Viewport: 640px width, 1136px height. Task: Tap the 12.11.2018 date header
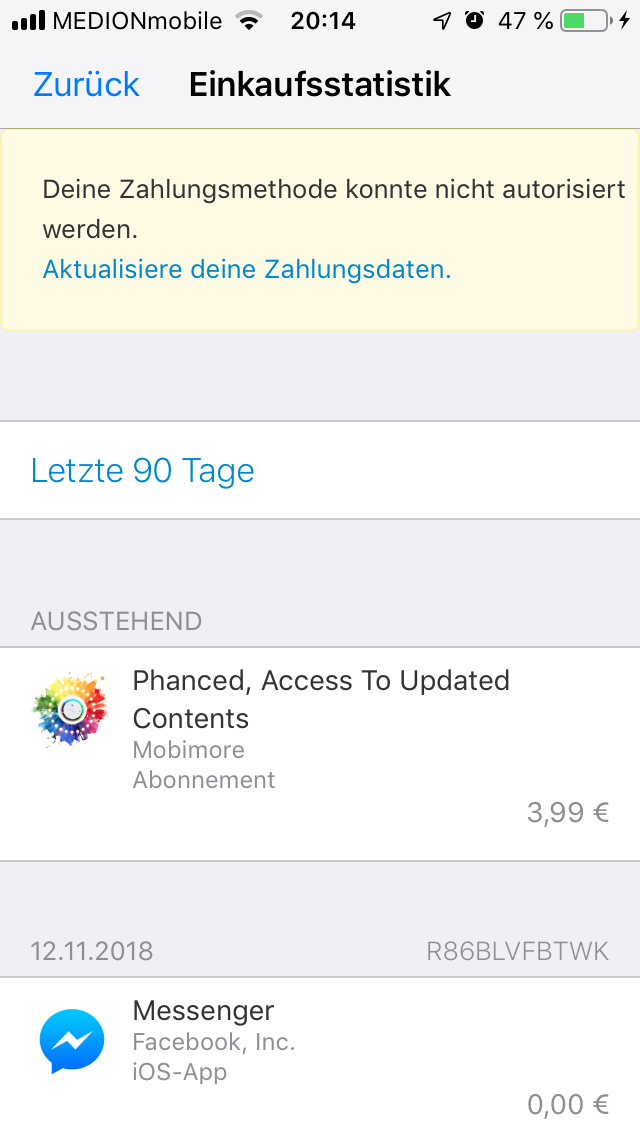[92, 950]
